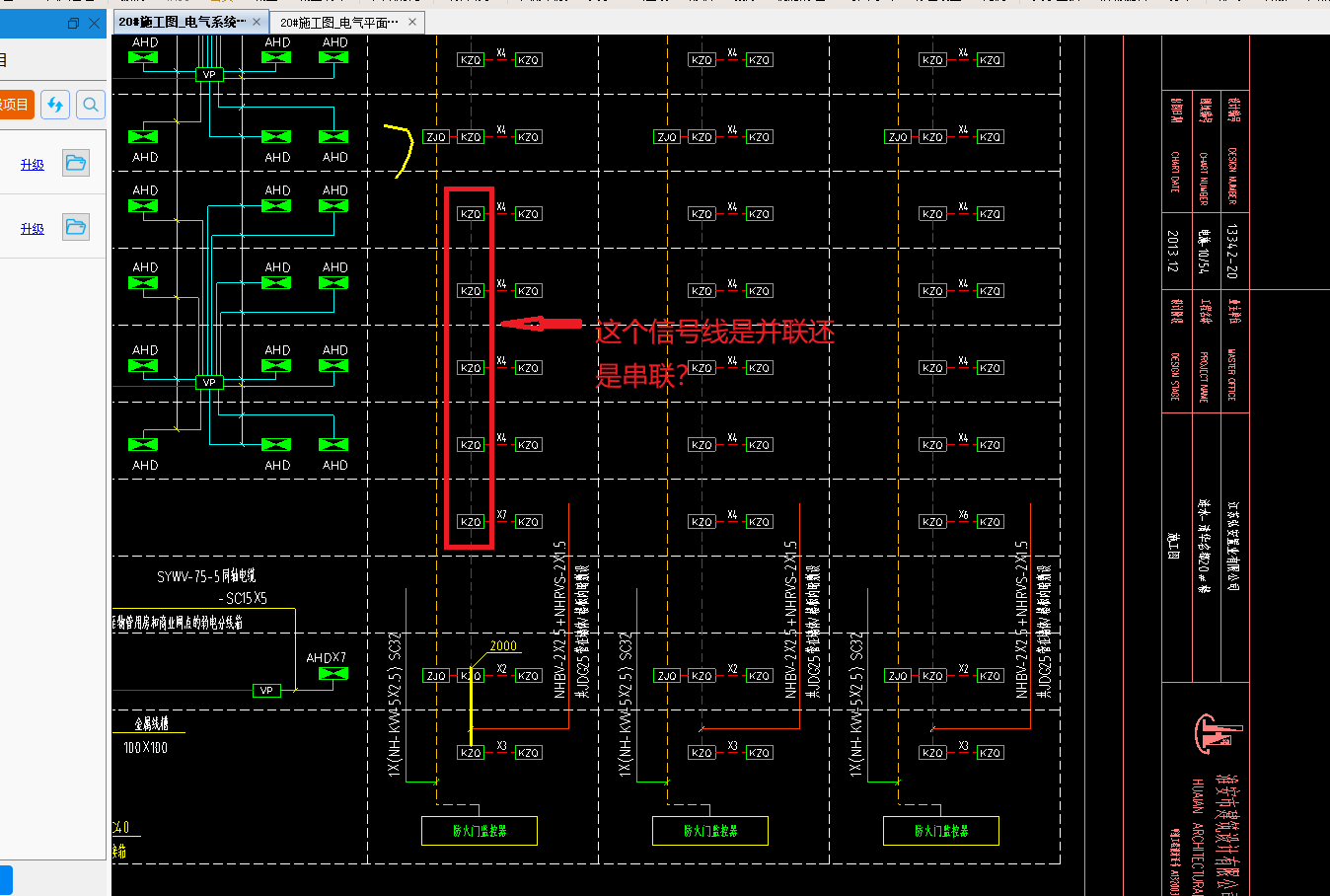Viewport: 1330px width, 896px height.
Task: Select the yellow 2000 dimension text
Action: pyautogui.click(x=503, y=646)
